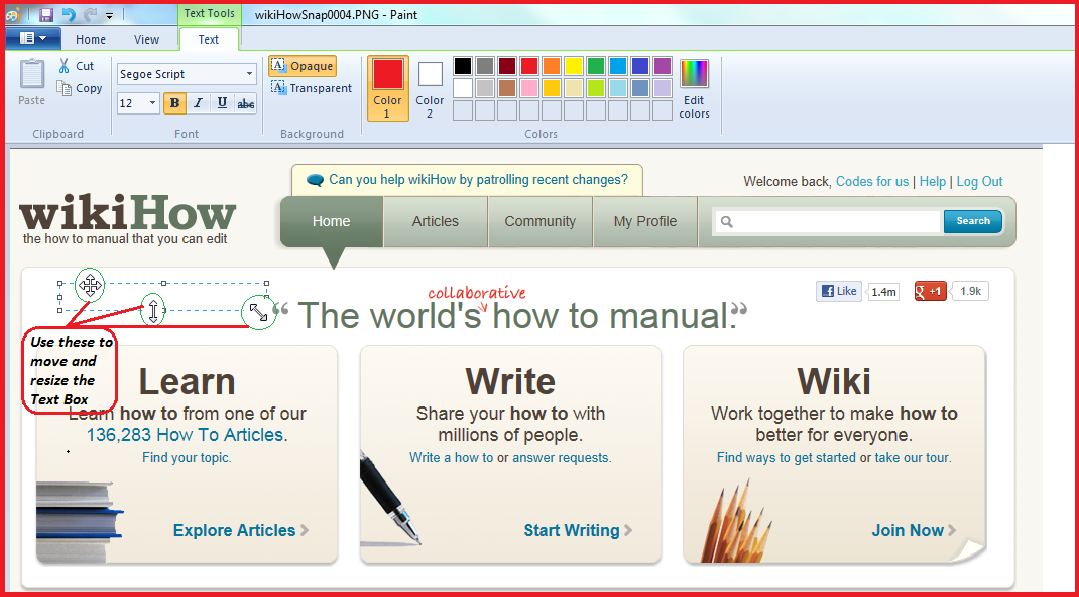
Task: Click the Codes for us link
Action: tap(873, 182)
